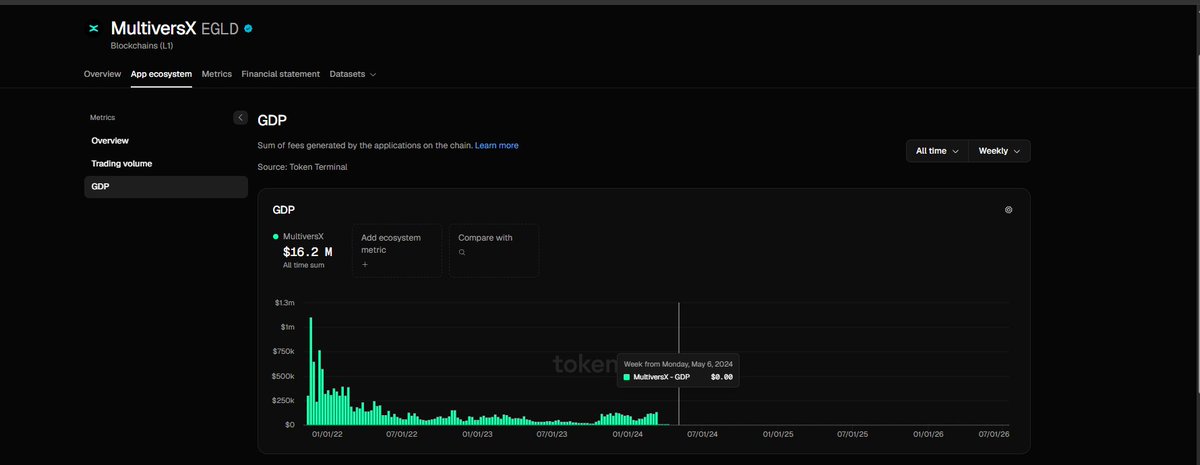Select the App ecosystem tab
The width and height of the screenshot is (1200, 465).
pyautogui.click(x=161, y=74)
